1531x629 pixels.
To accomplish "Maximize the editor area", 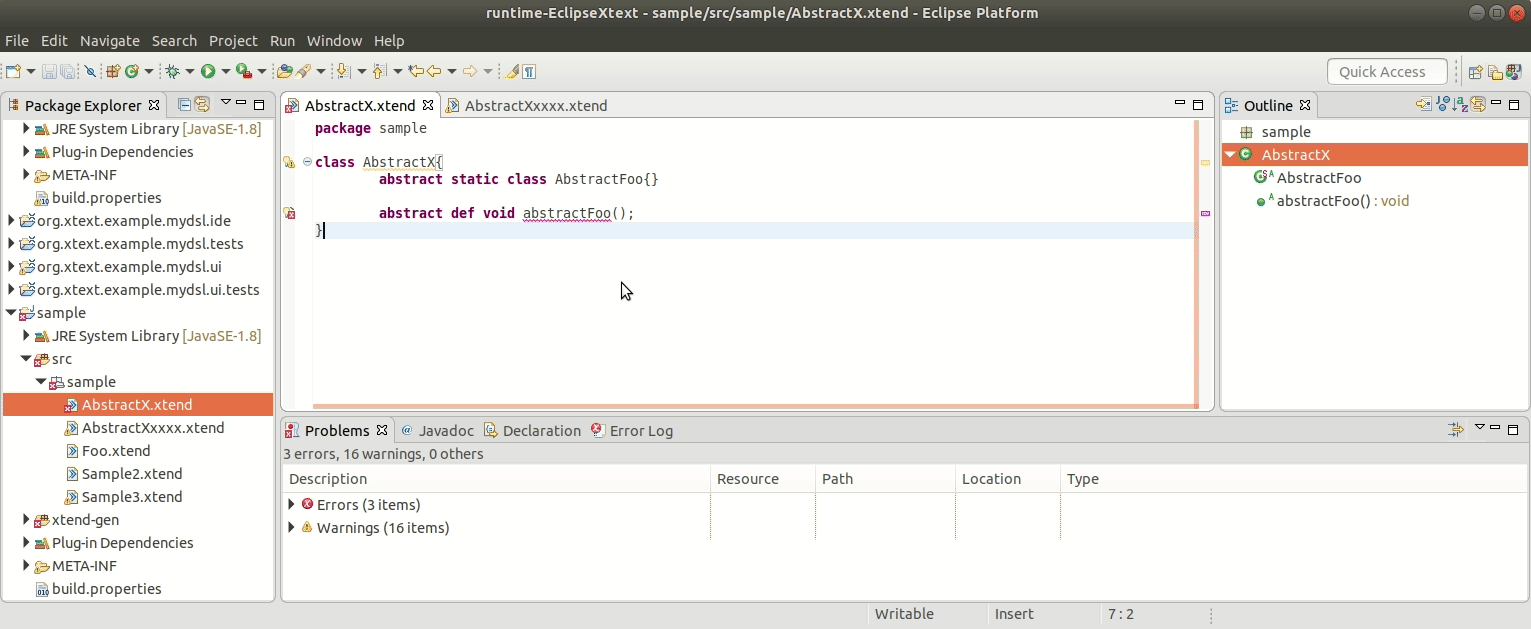I will point(1198,104).
